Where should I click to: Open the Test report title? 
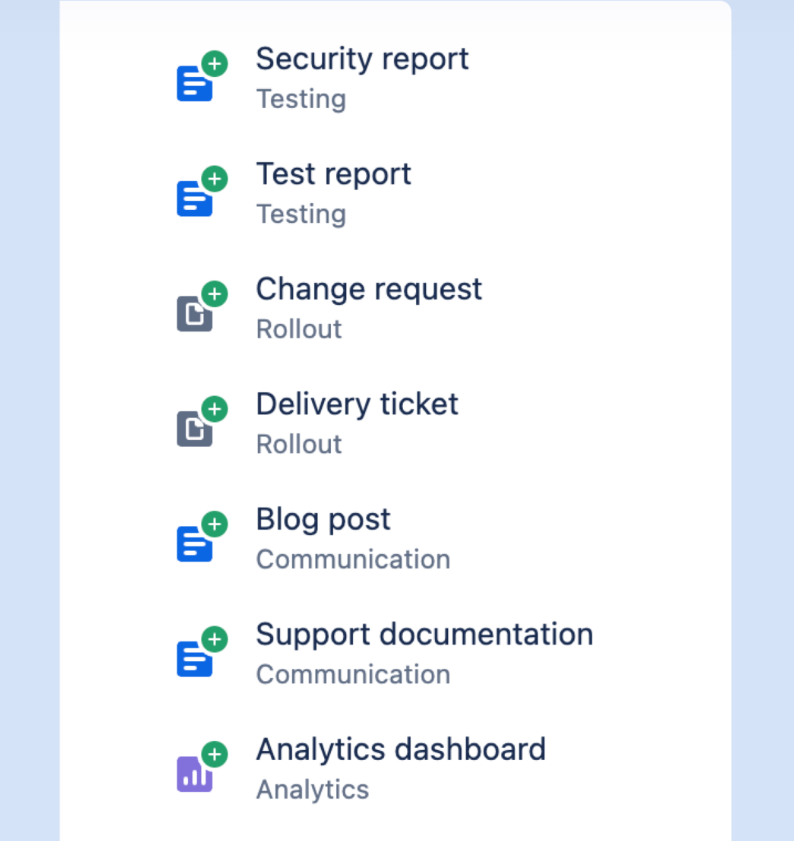pos(333,174)
